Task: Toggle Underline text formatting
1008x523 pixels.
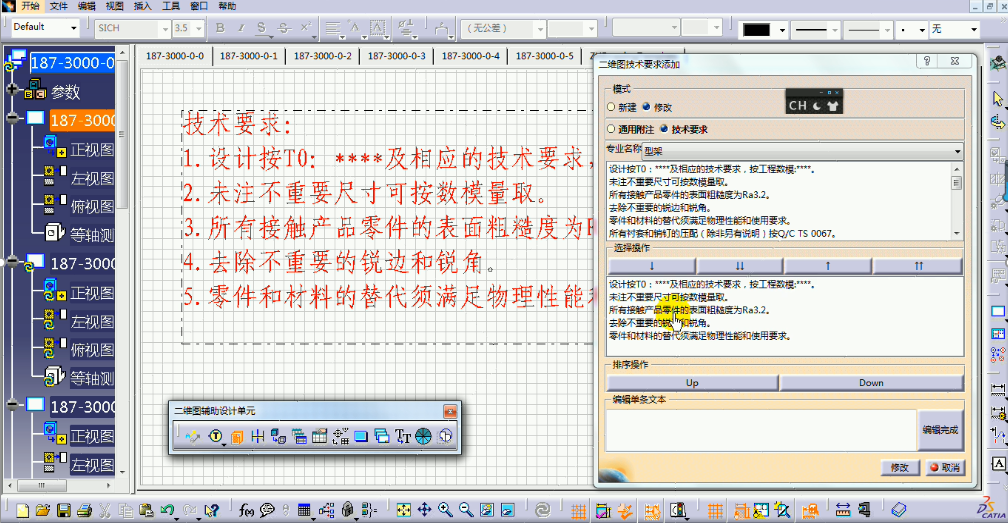Action: [261, 28]
